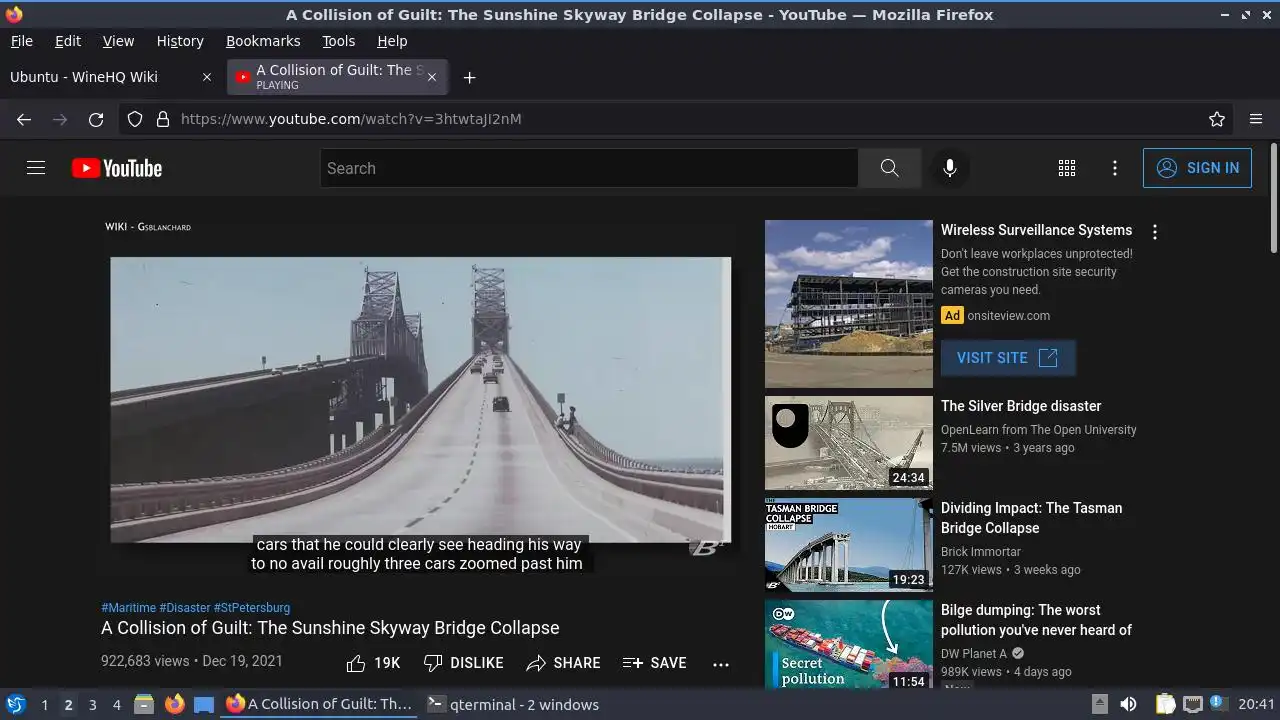Open more actions below the video
Viewport: 1280px width, 720px height.
point(721,663)
